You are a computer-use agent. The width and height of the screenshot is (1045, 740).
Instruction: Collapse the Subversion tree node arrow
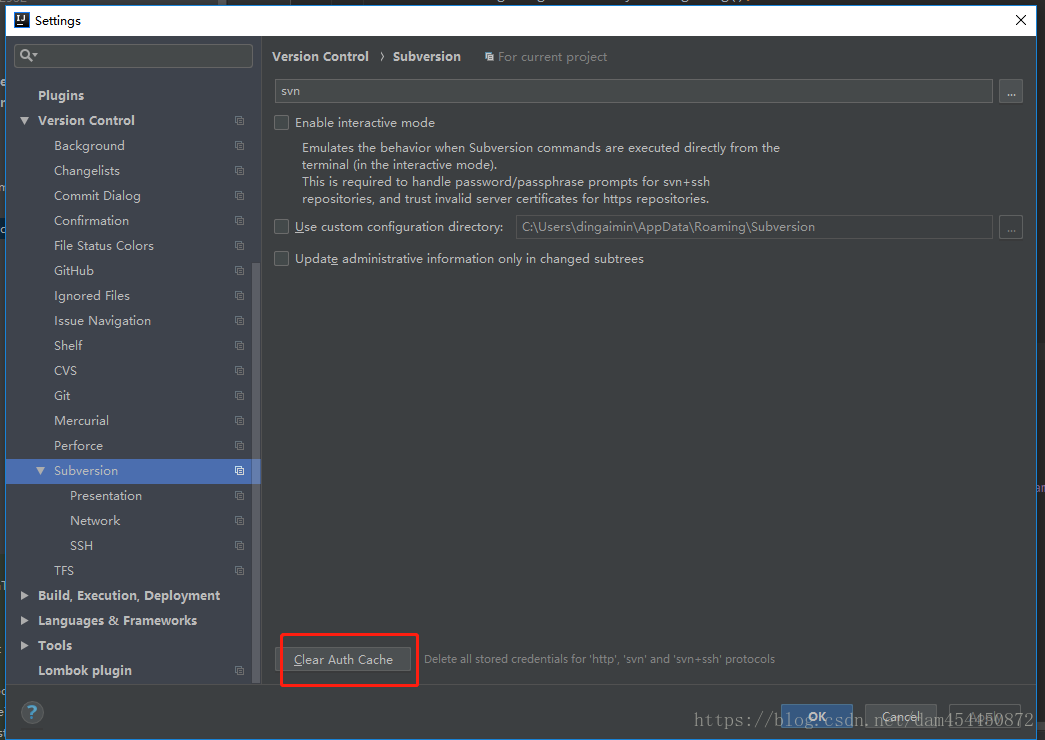[41, 471]
